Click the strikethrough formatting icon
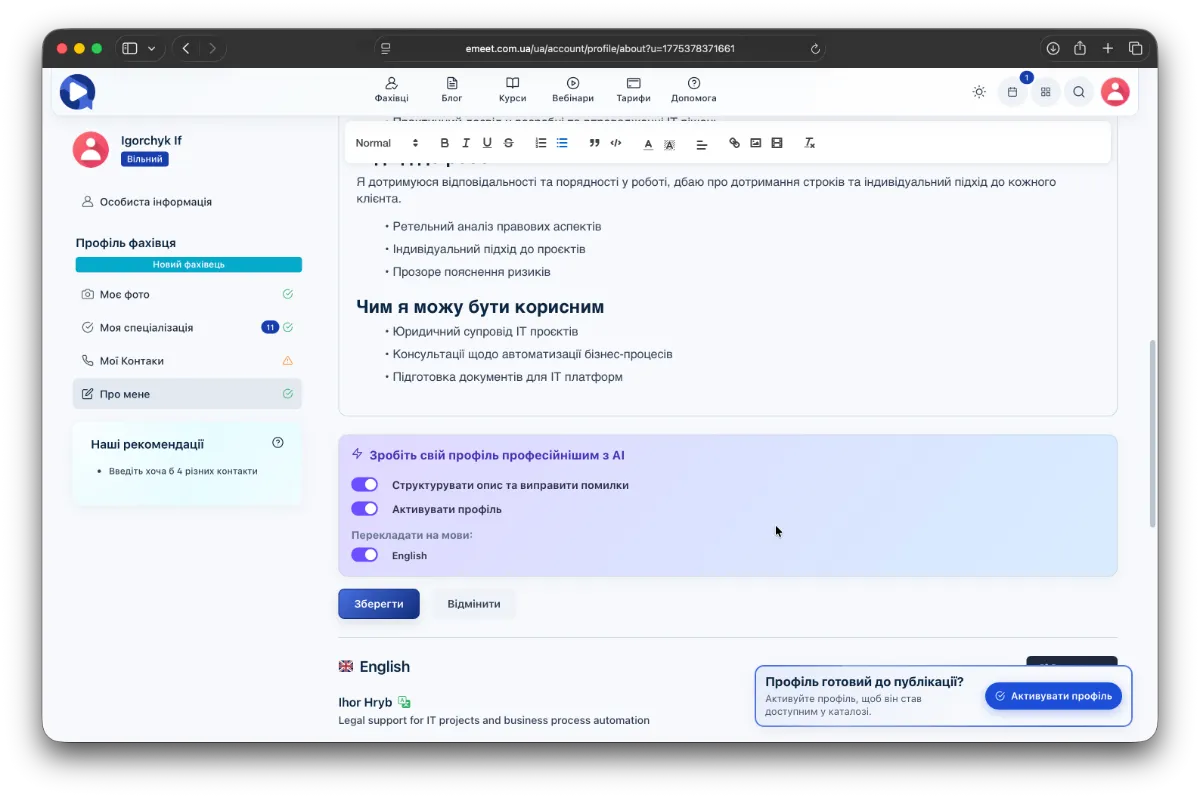 coord(509,143)
